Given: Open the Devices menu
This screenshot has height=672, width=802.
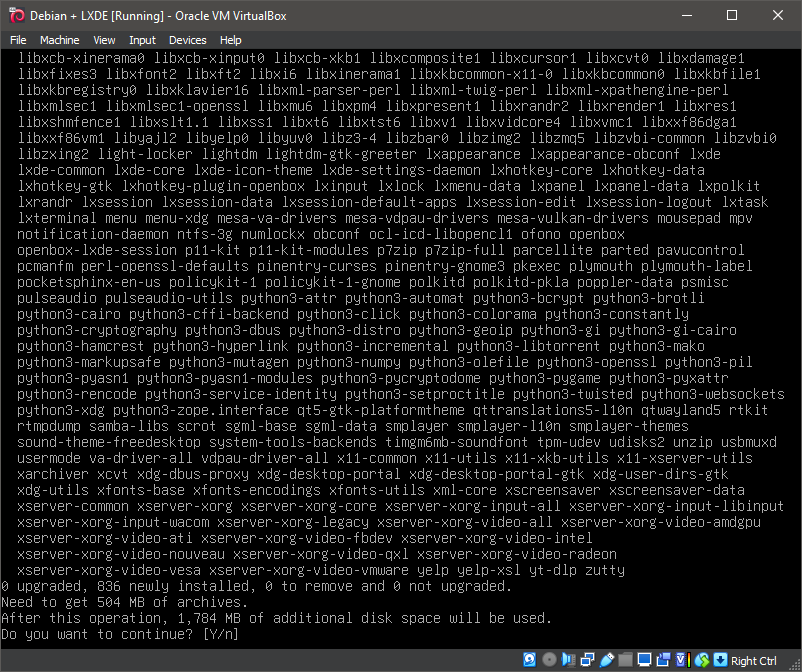Looking at the screenshot, I should [x=188, y=40].
